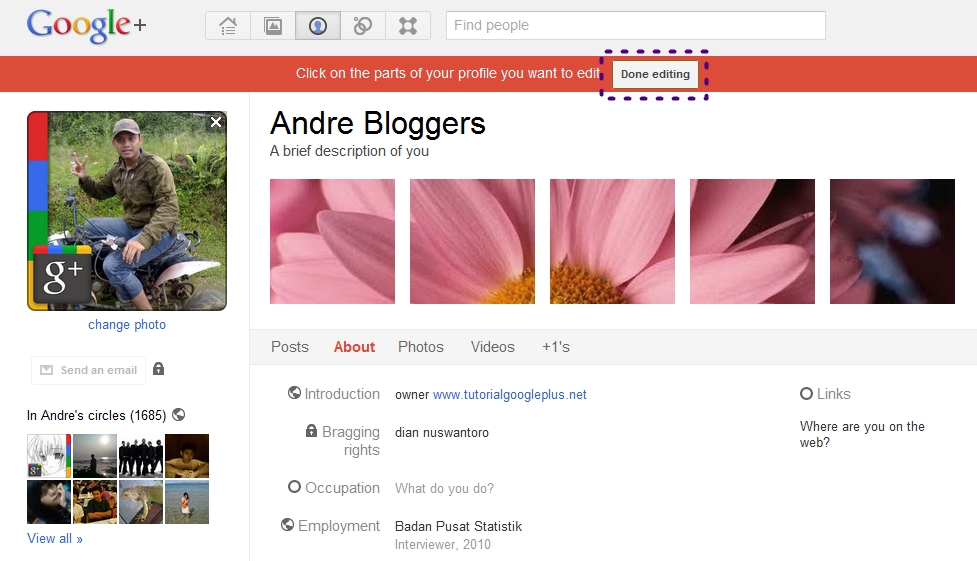Click the 'Interviewer, 2010' employment detail
977x561 pixels.
[442, 544]
